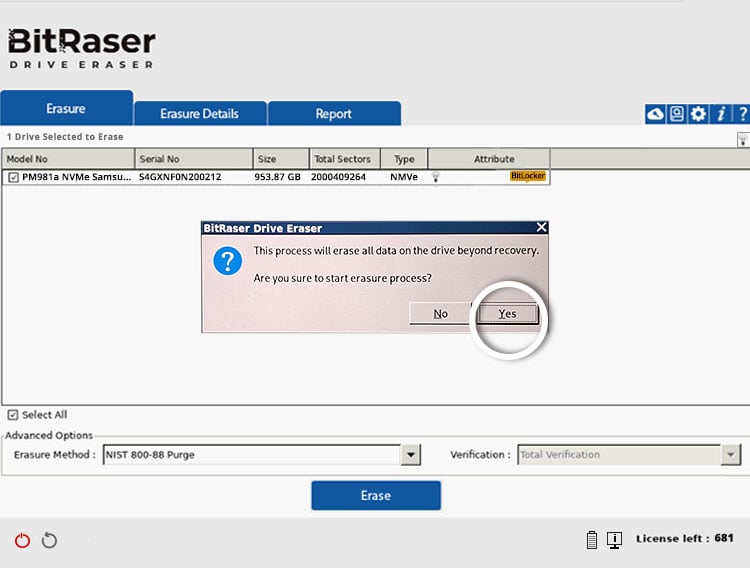
Task: Switch to the Erasure tab
Action: (66, 108)
